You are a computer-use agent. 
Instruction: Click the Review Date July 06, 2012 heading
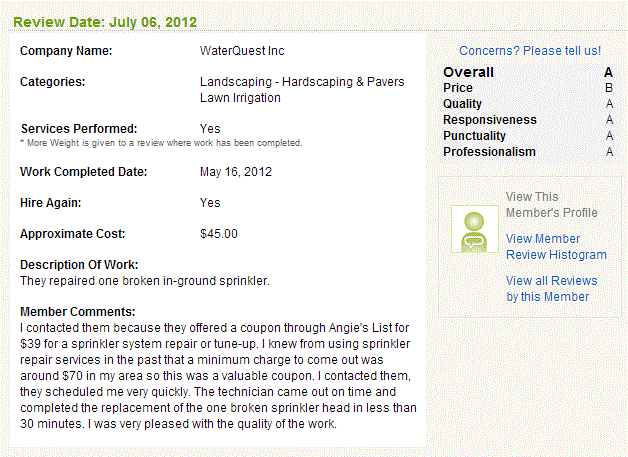click(105, 22)
